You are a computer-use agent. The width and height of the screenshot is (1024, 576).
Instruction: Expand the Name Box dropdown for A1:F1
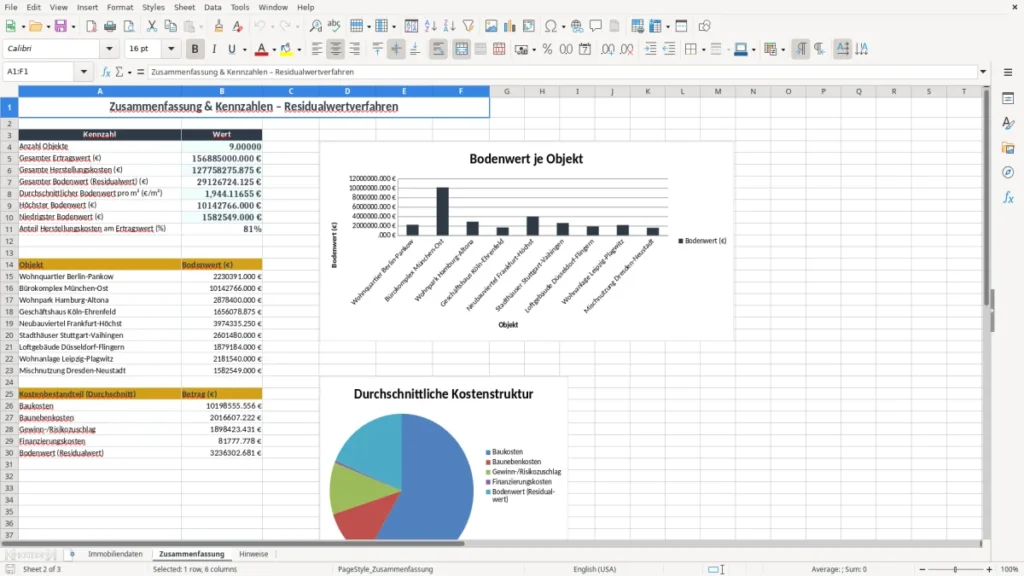[x=84, y=72]
